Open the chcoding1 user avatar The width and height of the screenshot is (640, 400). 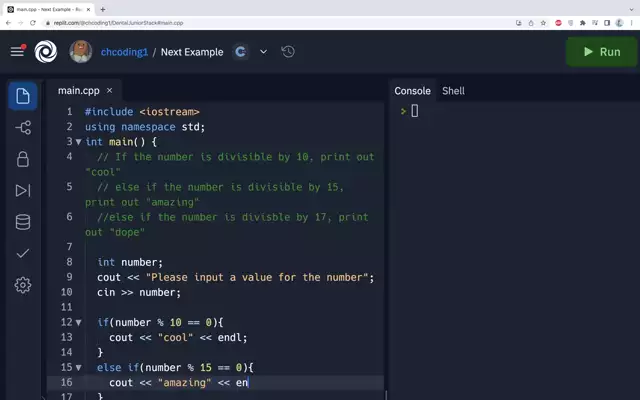tap(81, 51)
